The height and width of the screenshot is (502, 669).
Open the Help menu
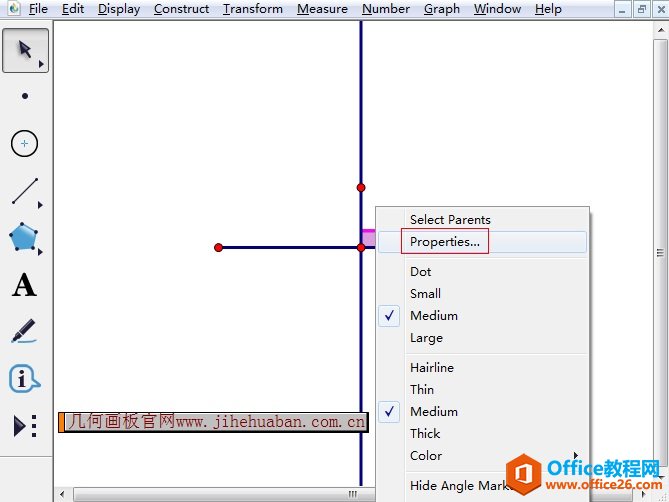click(x=548, y=9)
